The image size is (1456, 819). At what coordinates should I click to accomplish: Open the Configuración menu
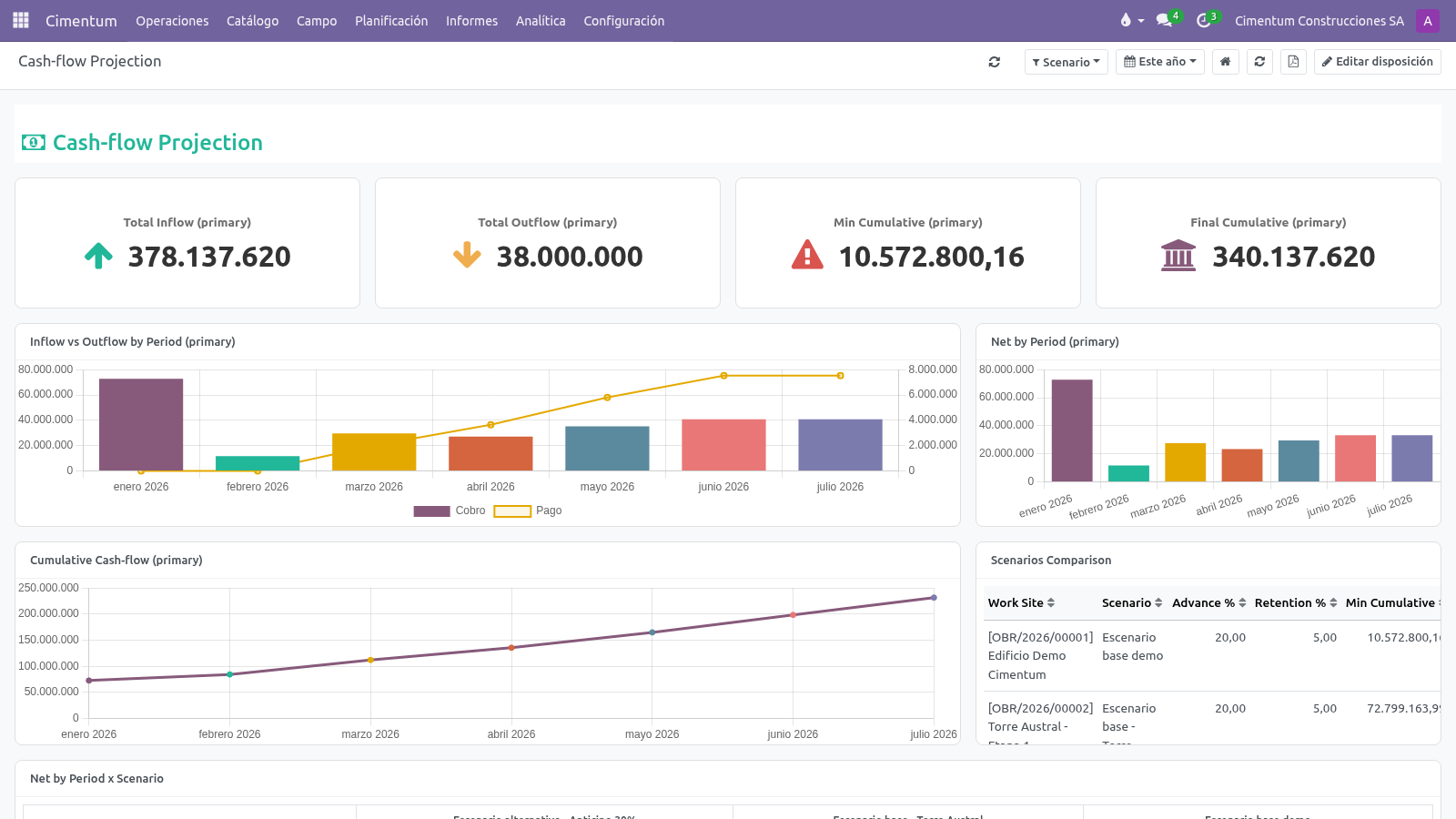coord(624,20)
